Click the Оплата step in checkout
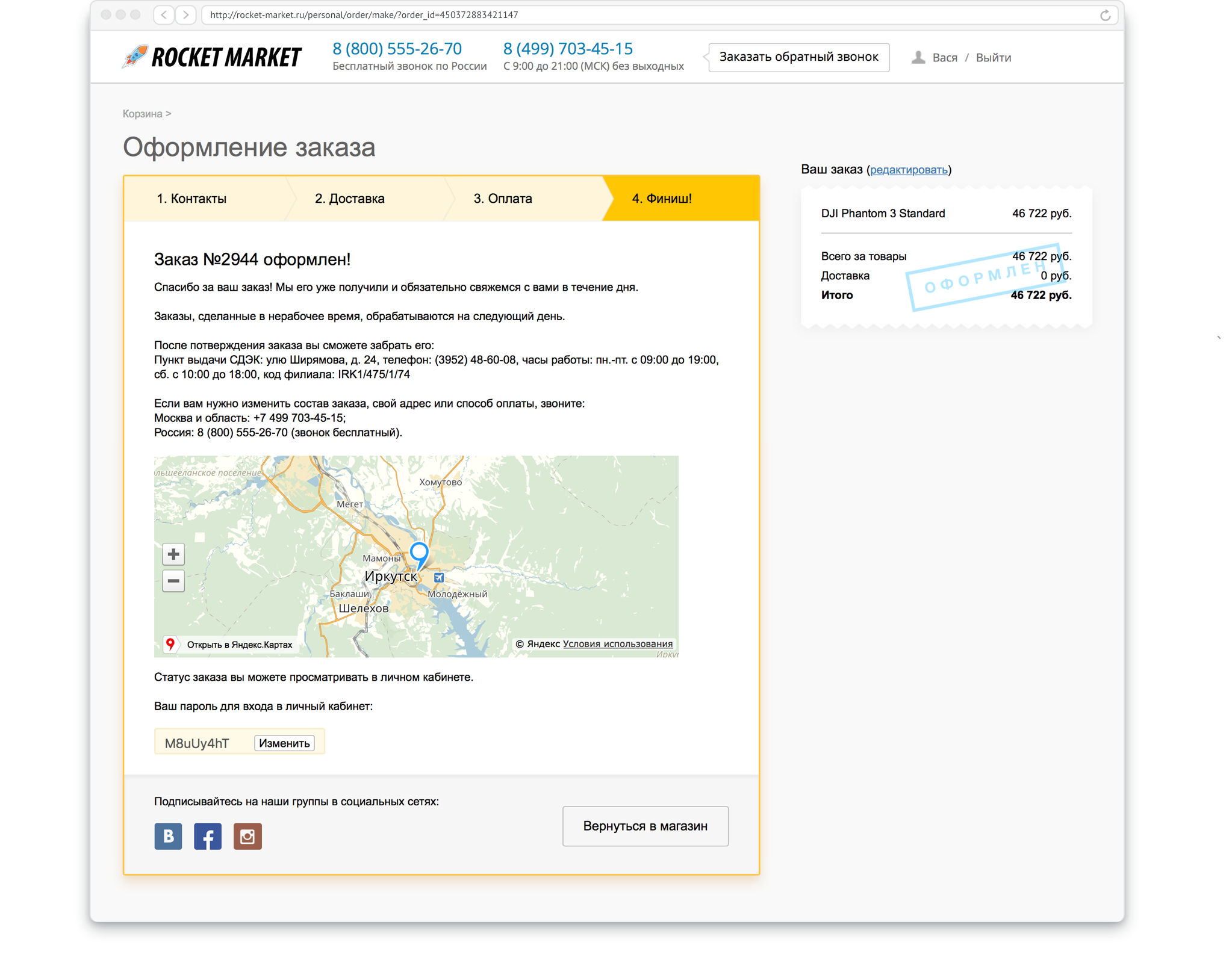The height and width of the screenshot is (957, 1232). click(504, 197)
